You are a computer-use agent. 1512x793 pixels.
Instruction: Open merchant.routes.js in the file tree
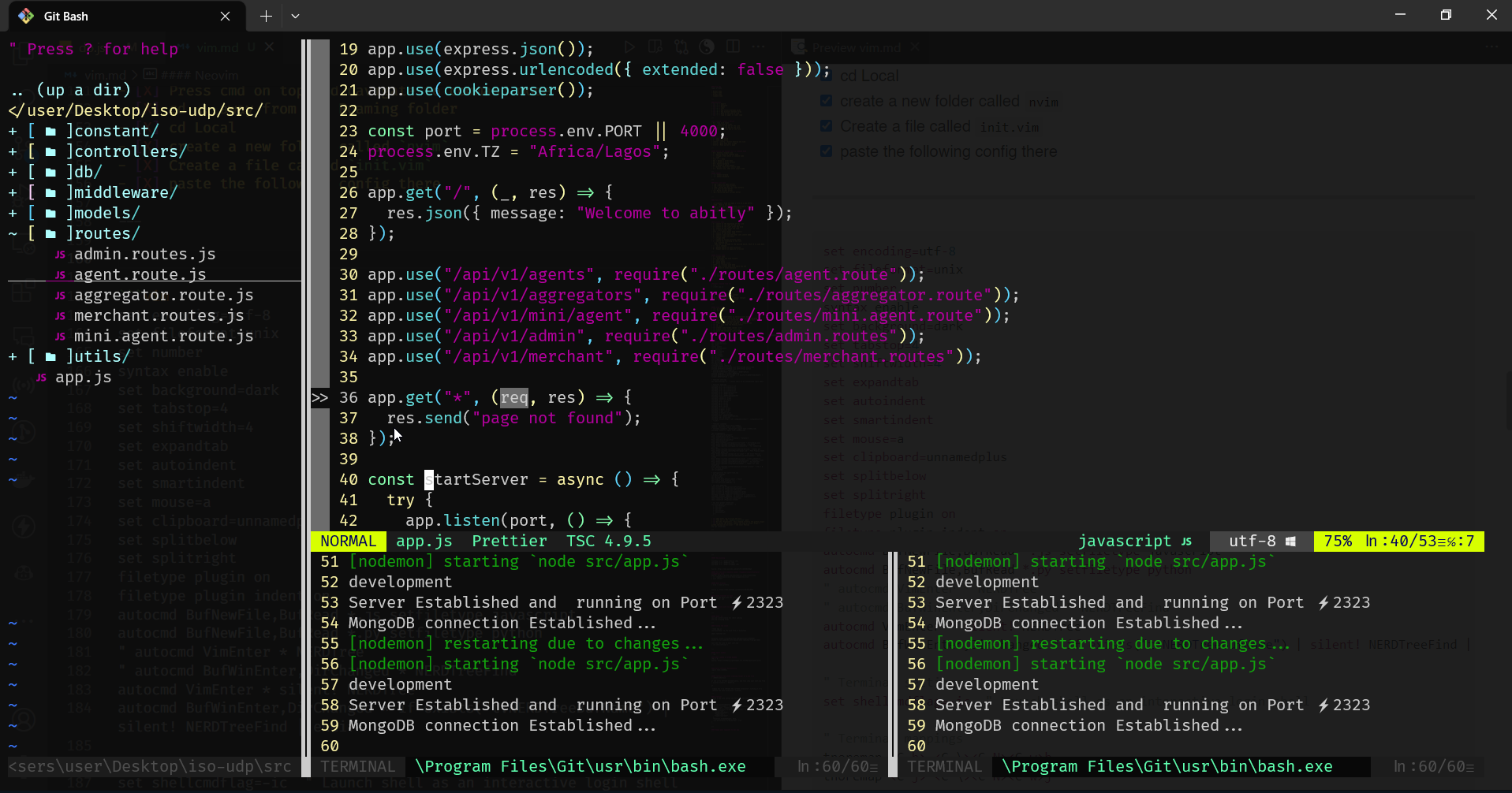159,316
